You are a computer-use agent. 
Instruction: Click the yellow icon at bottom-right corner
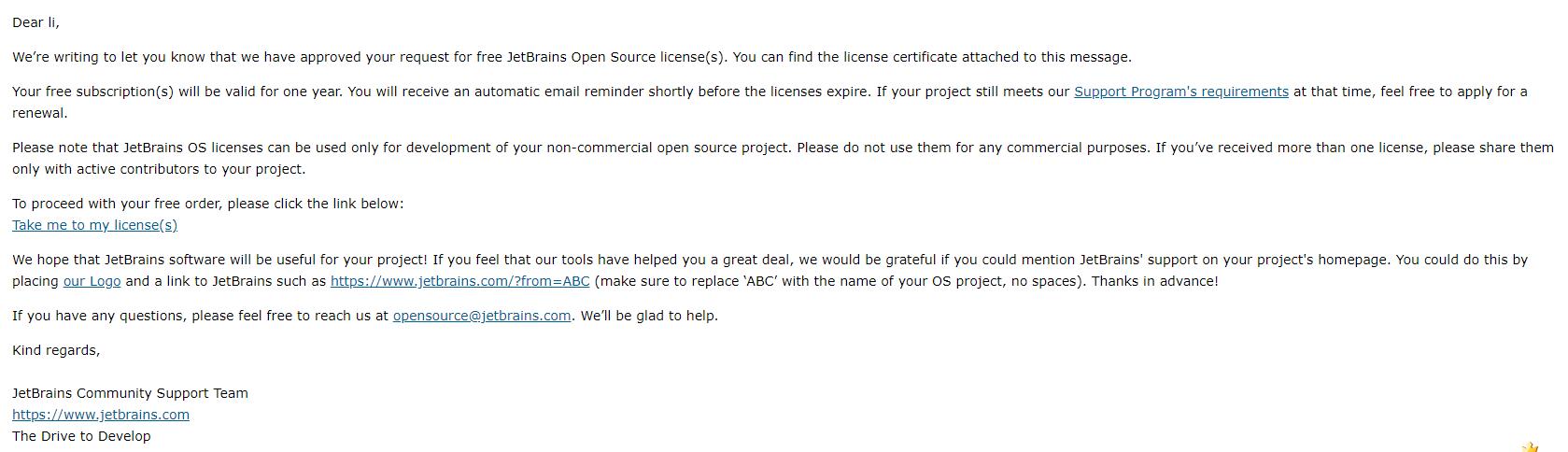(x=1530, y=446)
